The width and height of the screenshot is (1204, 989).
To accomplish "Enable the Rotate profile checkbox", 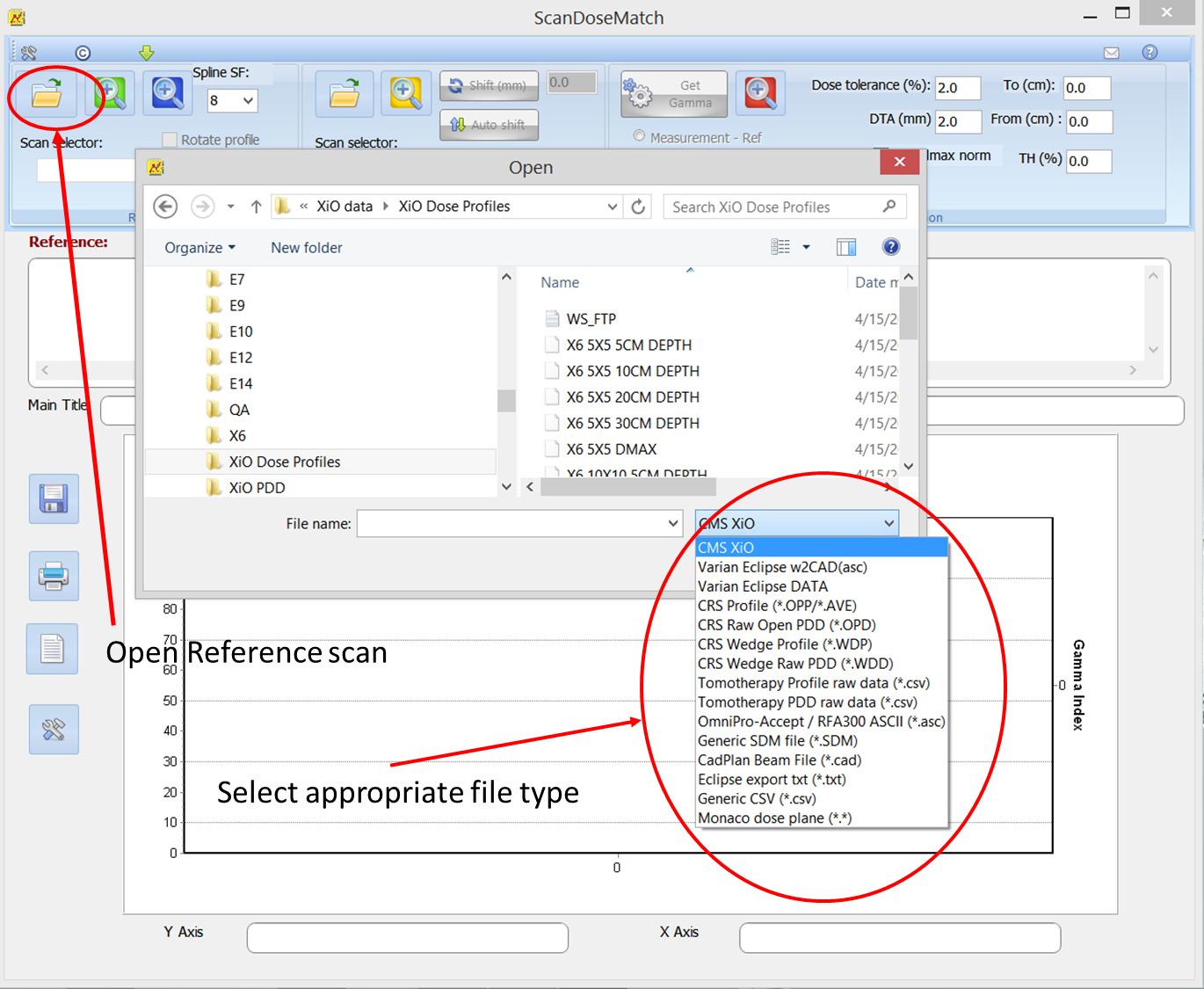I will point(170,140).
